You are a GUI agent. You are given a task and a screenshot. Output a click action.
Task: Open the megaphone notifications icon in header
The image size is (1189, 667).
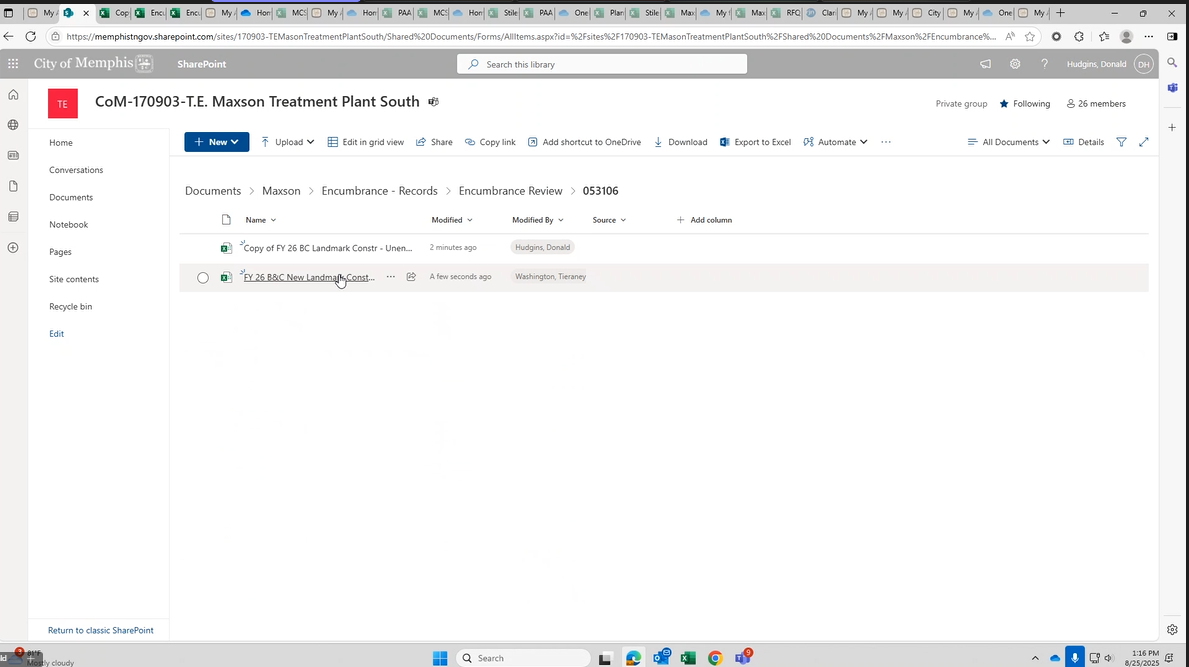click(x=985, y=64)
